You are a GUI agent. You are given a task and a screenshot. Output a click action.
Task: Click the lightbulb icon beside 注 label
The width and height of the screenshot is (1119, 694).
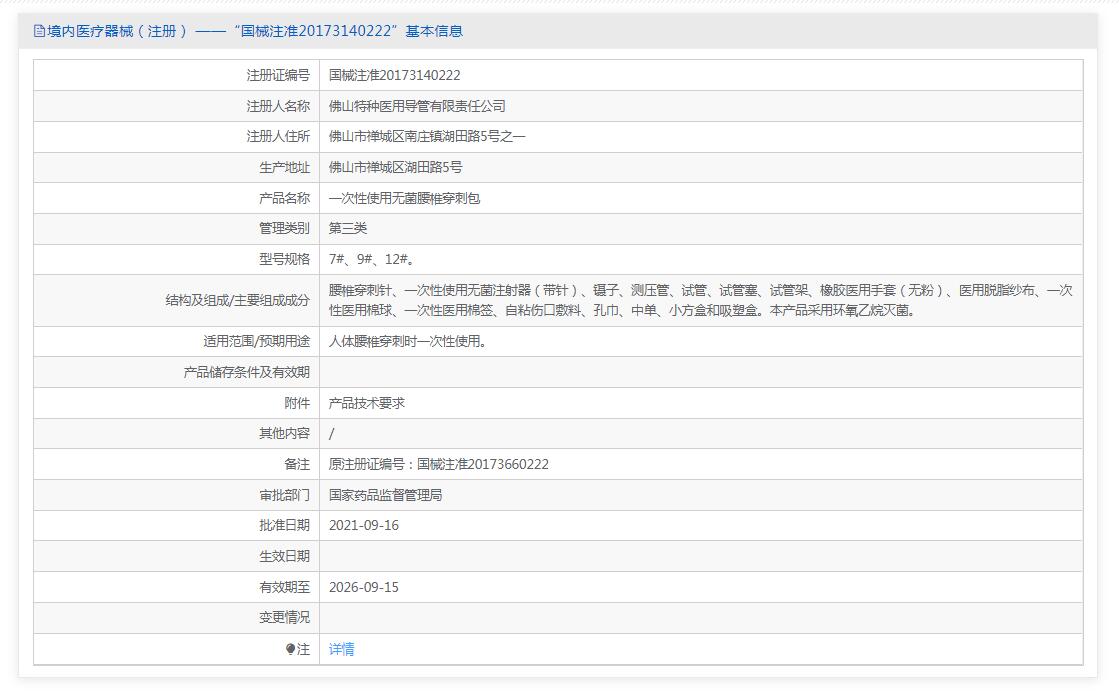click(x=290, y=649)
